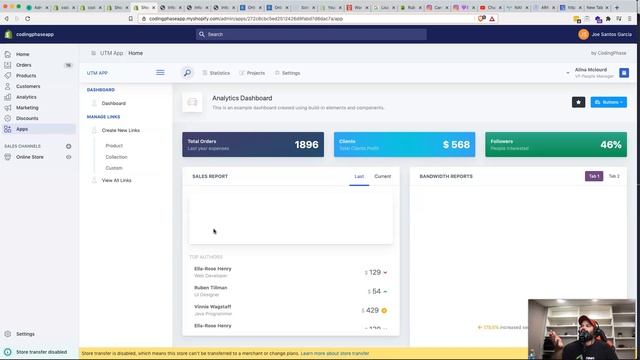Viewport: 640px width, 360px height.
Task: Select Custom submenu link
Action: tap(114, 168)
